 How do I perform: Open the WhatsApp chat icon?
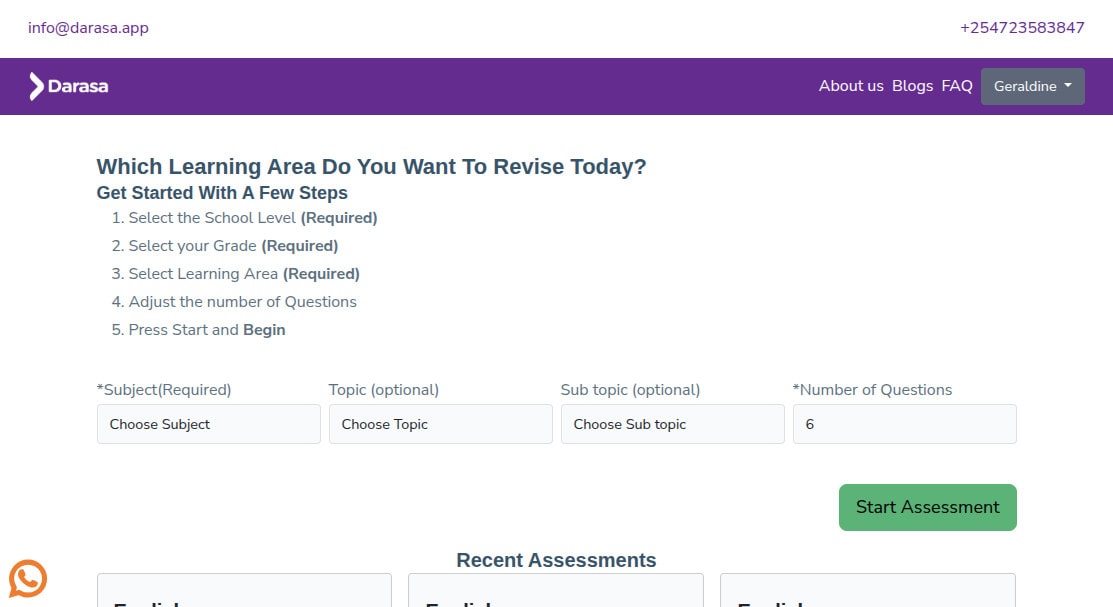click(x=28, y=578)
